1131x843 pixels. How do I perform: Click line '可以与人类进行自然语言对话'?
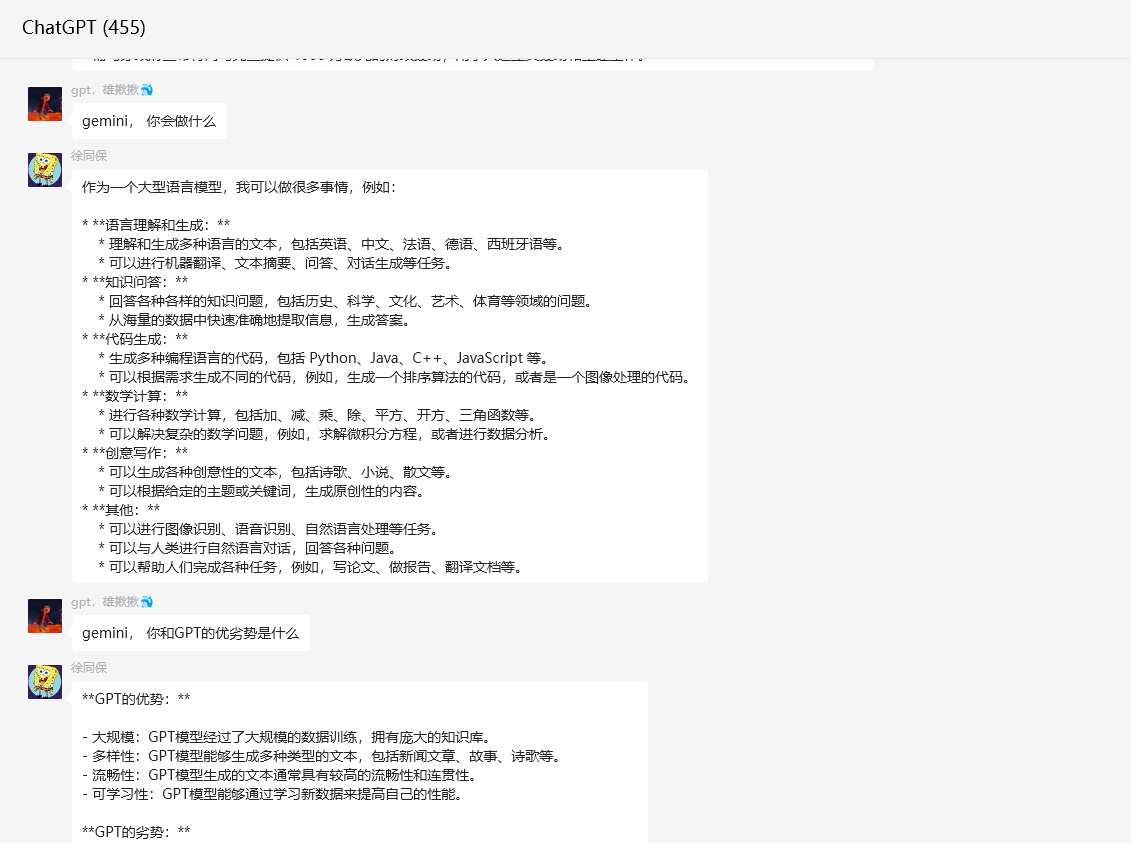(x=248, y=548)
